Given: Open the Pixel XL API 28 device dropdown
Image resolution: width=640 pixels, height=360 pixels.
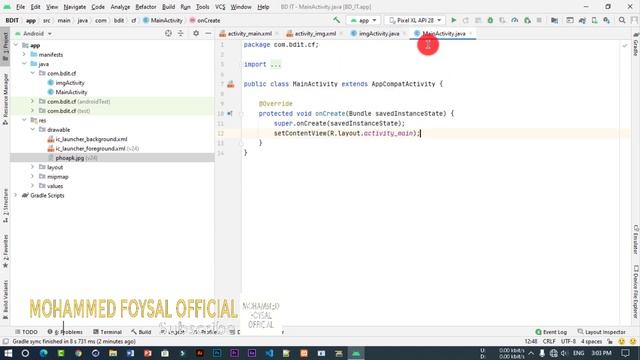Looking at the screenshot, I should 415,20.
